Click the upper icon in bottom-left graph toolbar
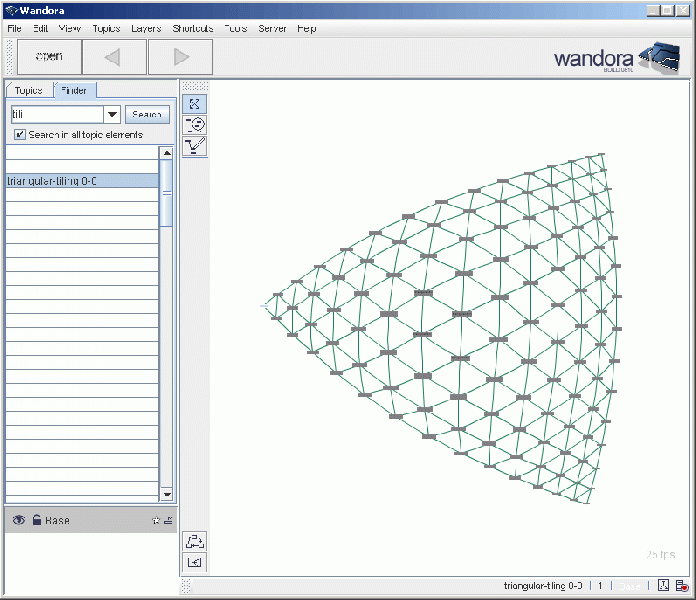696x600 pixels. [195, 541]
